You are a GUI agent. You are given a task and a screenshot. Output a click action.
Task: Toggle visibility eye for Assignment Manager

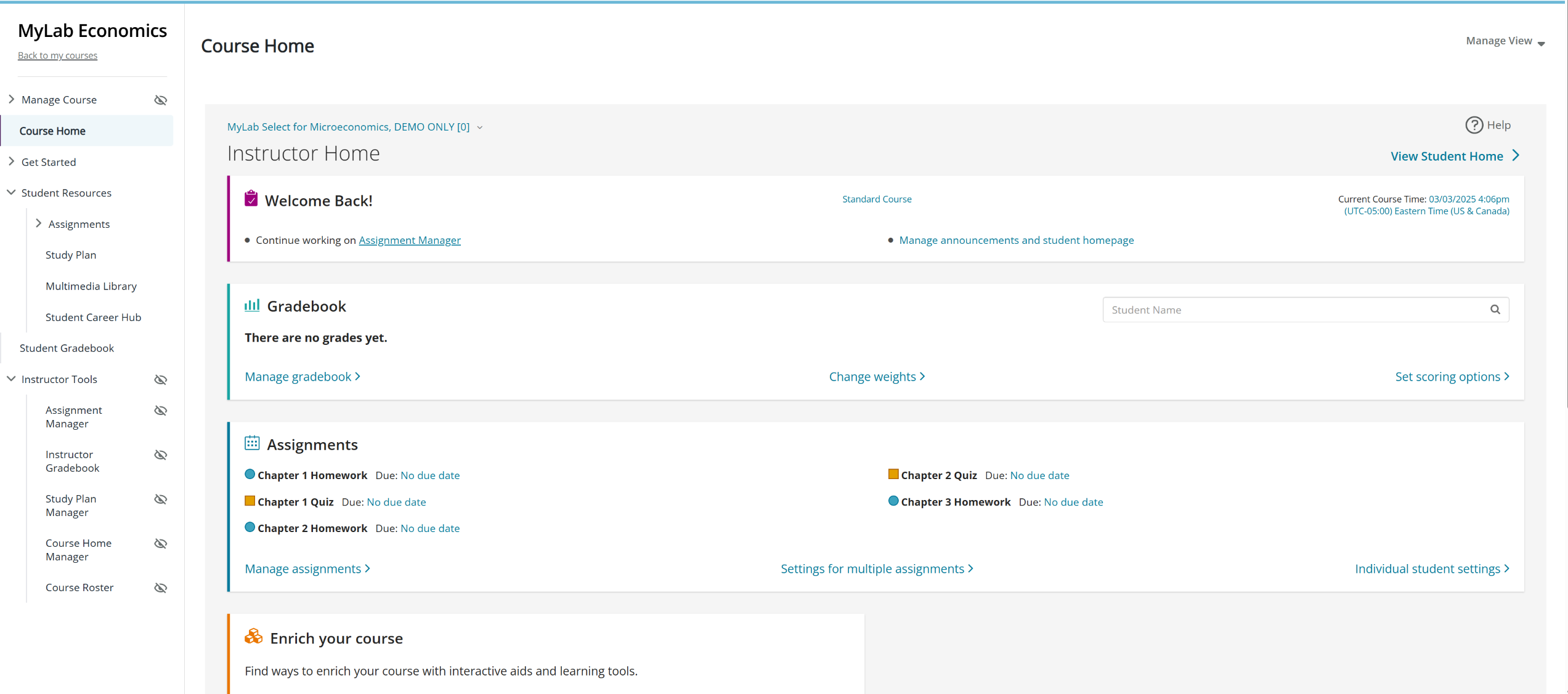pyautogui.click(x=161, y=411)
